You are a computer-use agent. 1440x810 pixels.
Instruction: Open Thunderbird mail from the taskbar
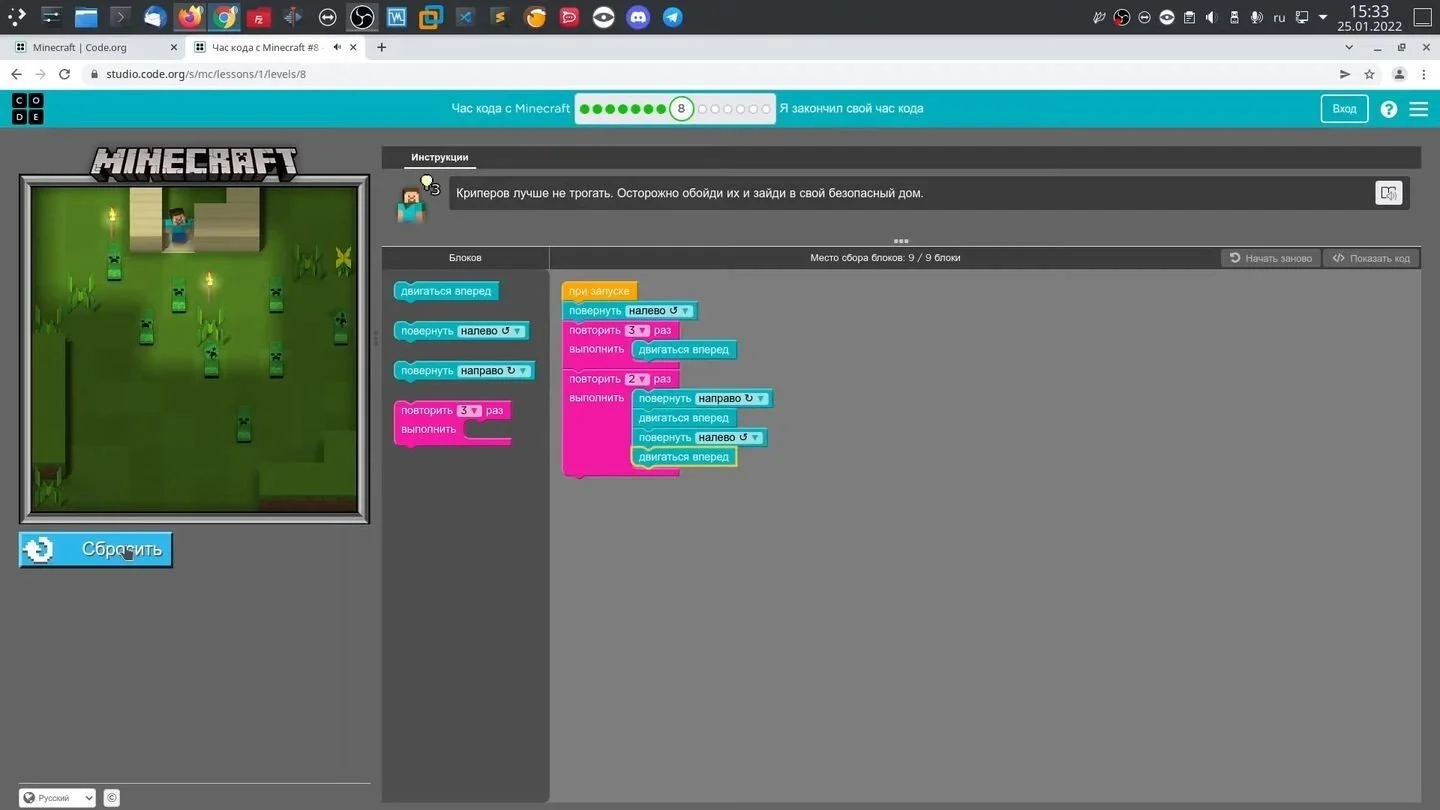pos(155,17)
